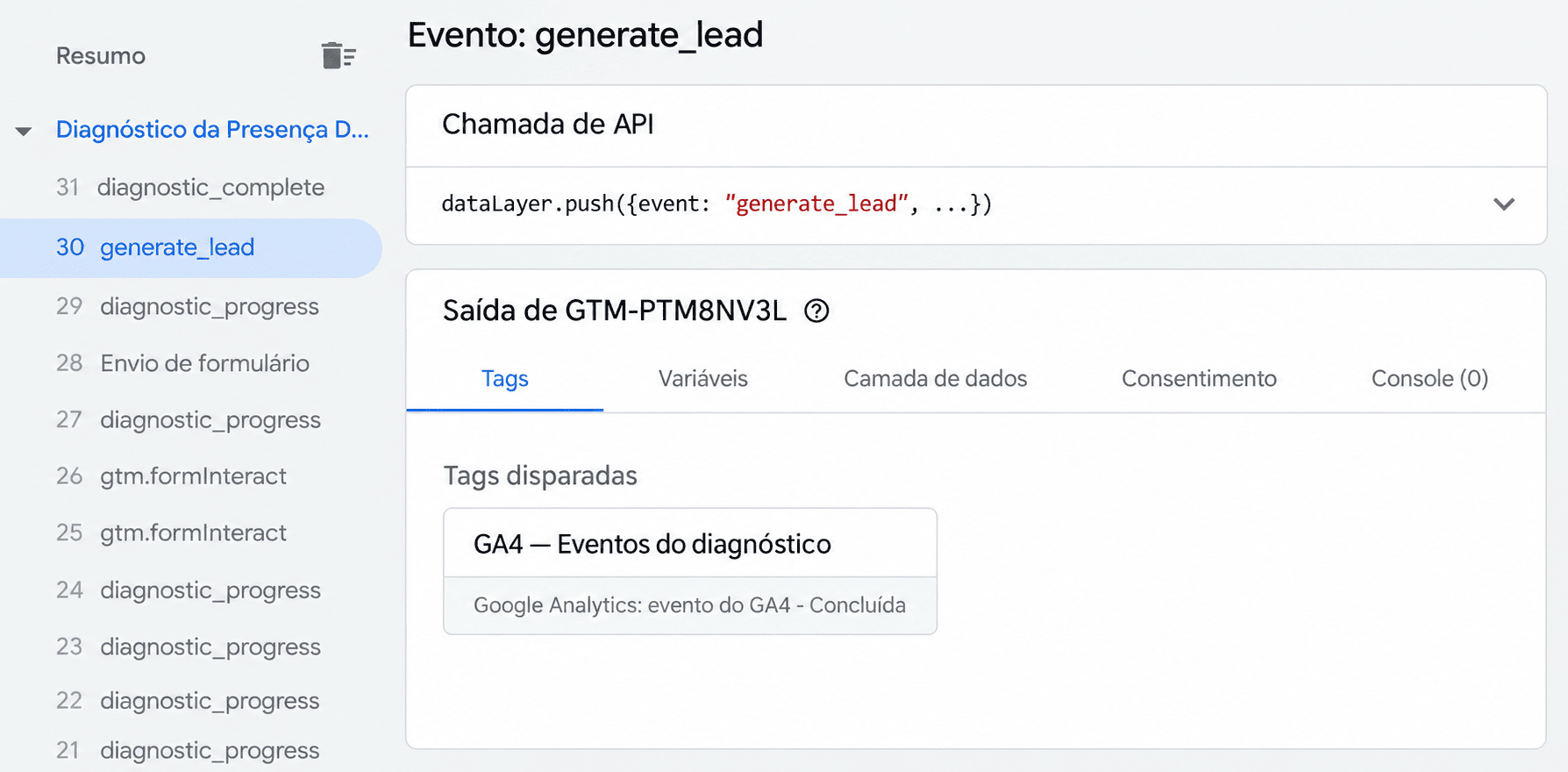This screenshot has width=1568, height=772.
Task: Expand the dataLayer.push API call chevron
Action: click(1504, 204)
